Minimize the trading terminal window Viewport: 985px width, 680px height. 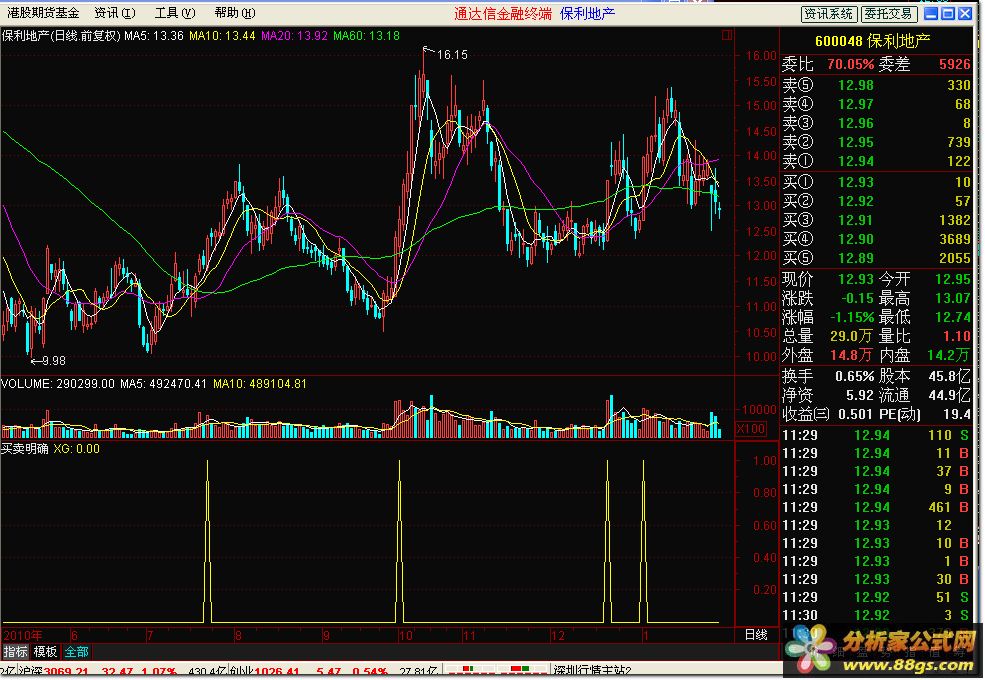tap(931, 14)
